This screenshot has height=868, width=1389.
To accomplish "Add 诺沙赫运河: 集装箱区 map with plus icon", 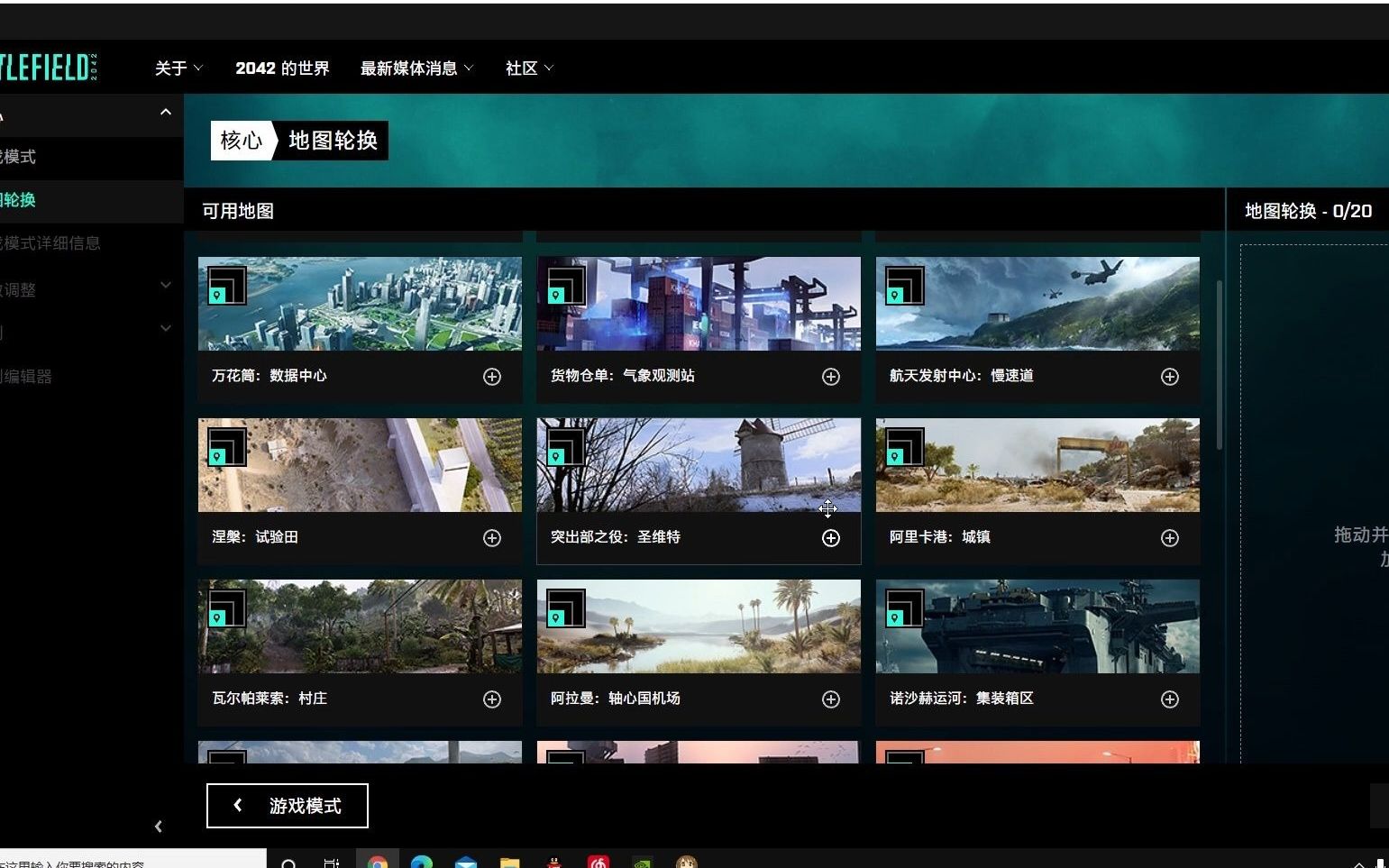I will (1170, 699).
